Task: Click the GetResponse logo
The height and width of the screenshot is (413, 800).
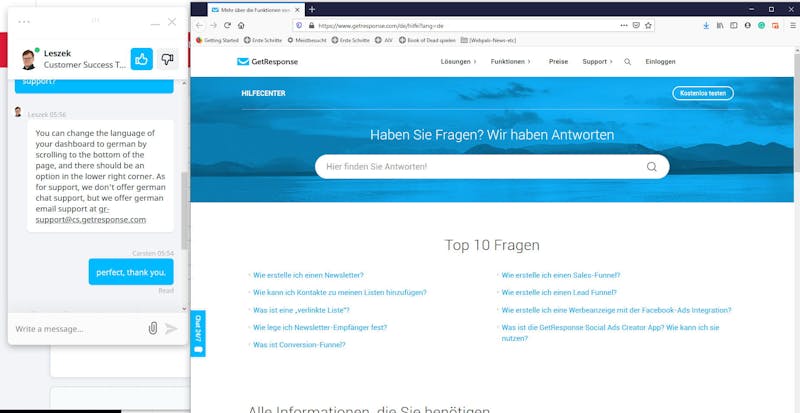Action: 267,62
